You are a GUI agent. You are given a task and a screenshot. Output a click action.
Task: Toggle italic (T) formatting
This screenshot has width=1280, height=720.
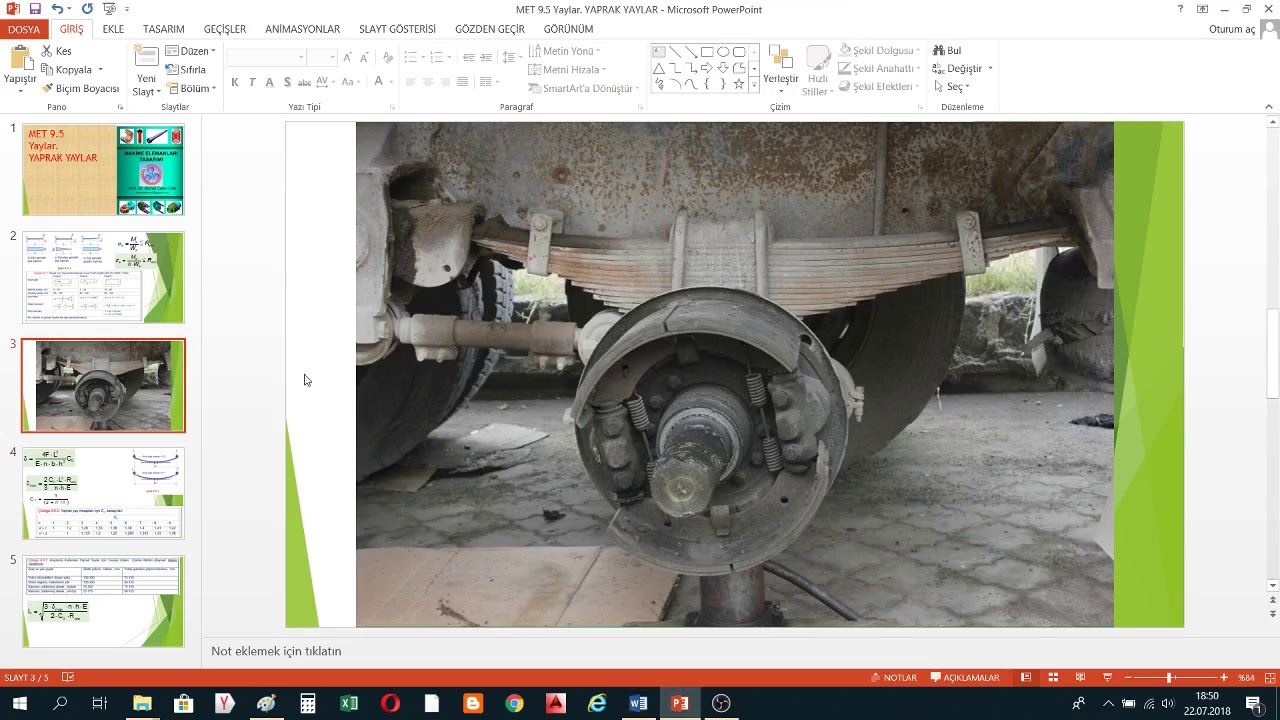tap(252, 82)
